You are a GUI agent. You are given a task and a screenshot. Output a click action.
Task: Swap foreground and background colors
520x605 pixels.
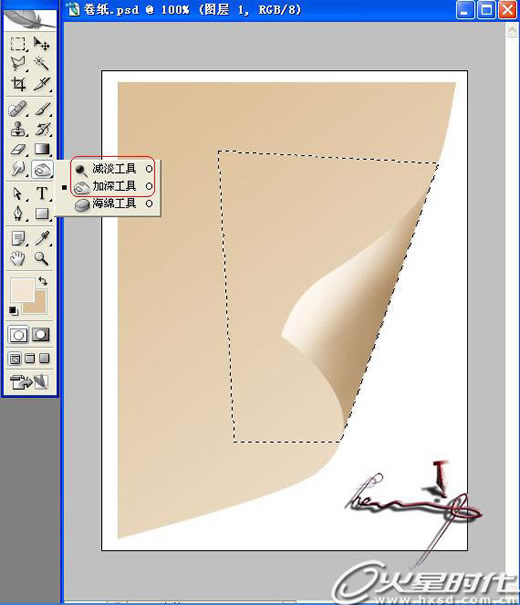(43, 281)
